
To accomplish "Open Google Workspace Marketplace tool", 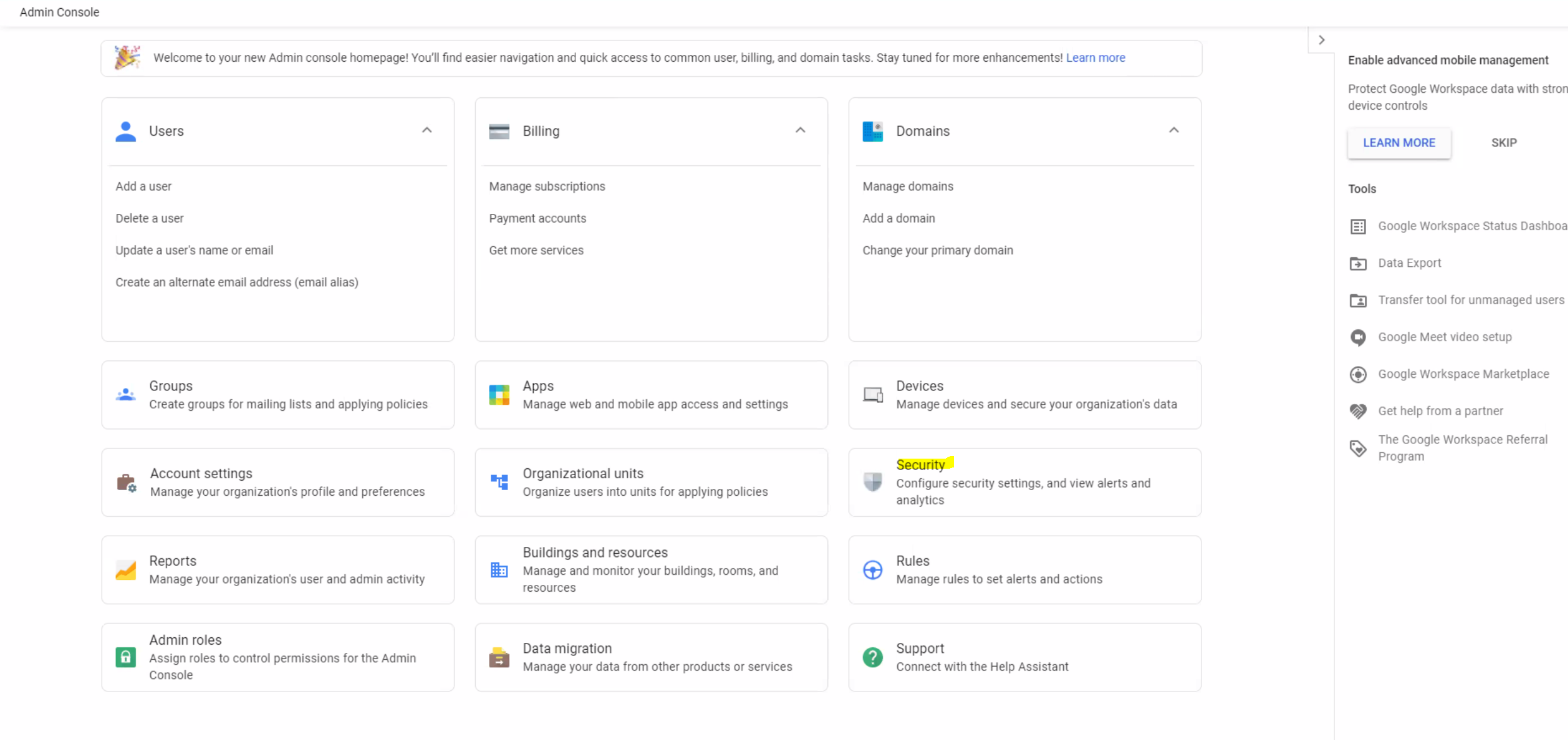I will coord(1463,374).
